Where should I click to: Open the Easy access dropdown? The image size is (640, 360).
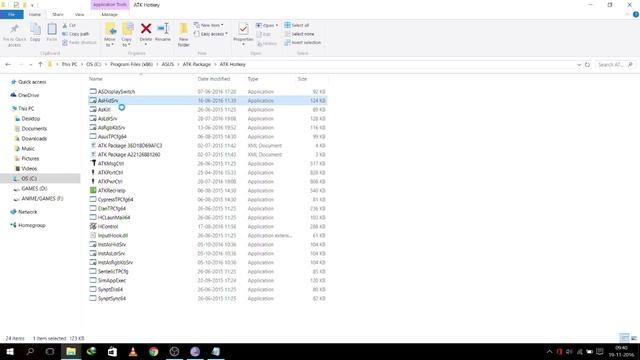[x=211, y=34]
